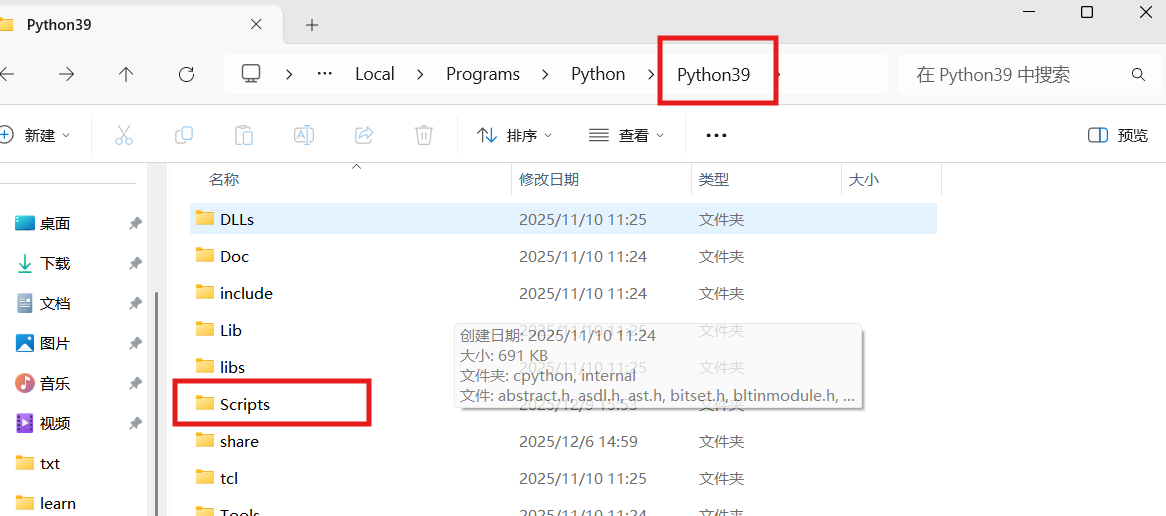Open the learn folder in sidebar
The width and height of the screenshot is (1166, 516).
point(45,503)
